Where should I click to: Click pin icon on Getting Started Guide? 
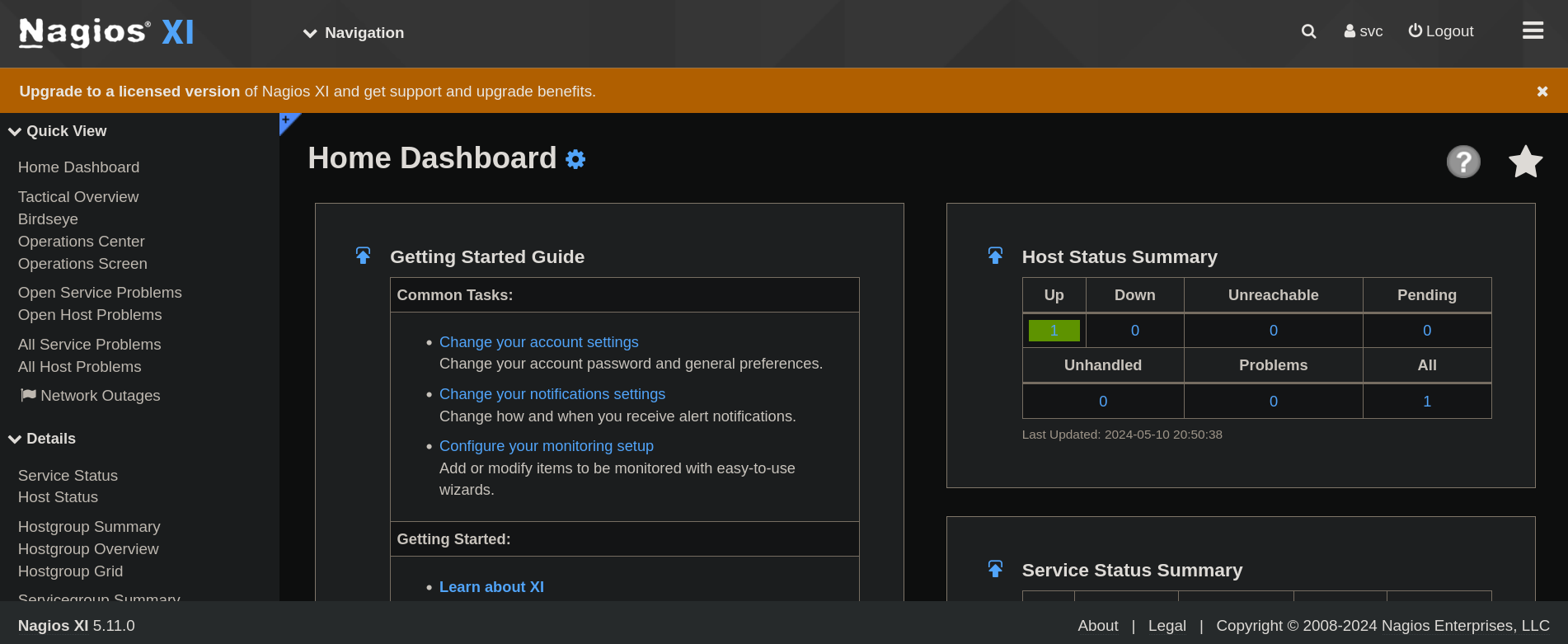363,256
